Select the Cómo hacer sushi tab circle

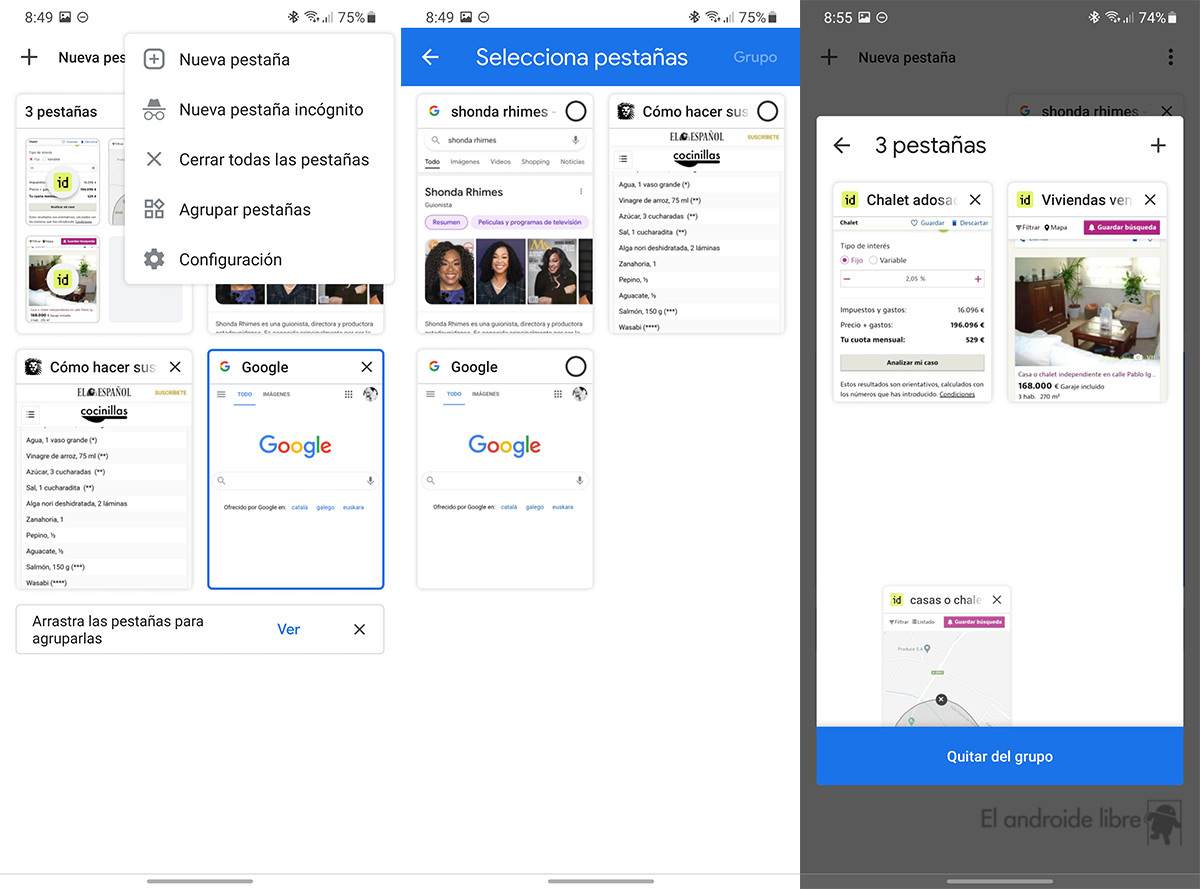pos(767,111)
